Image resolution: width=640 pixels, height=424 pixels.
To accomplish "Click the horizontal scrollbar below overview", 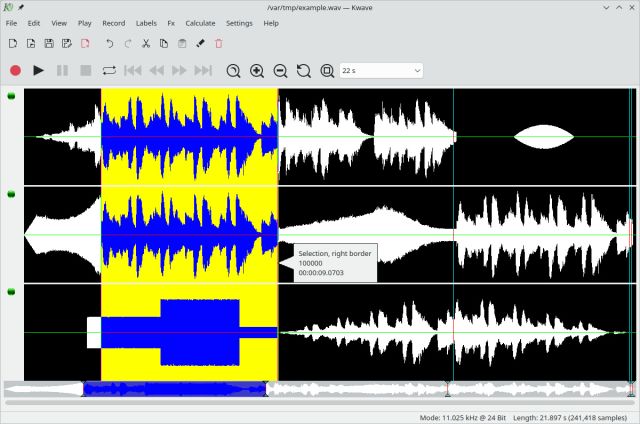I will (320, 403).
